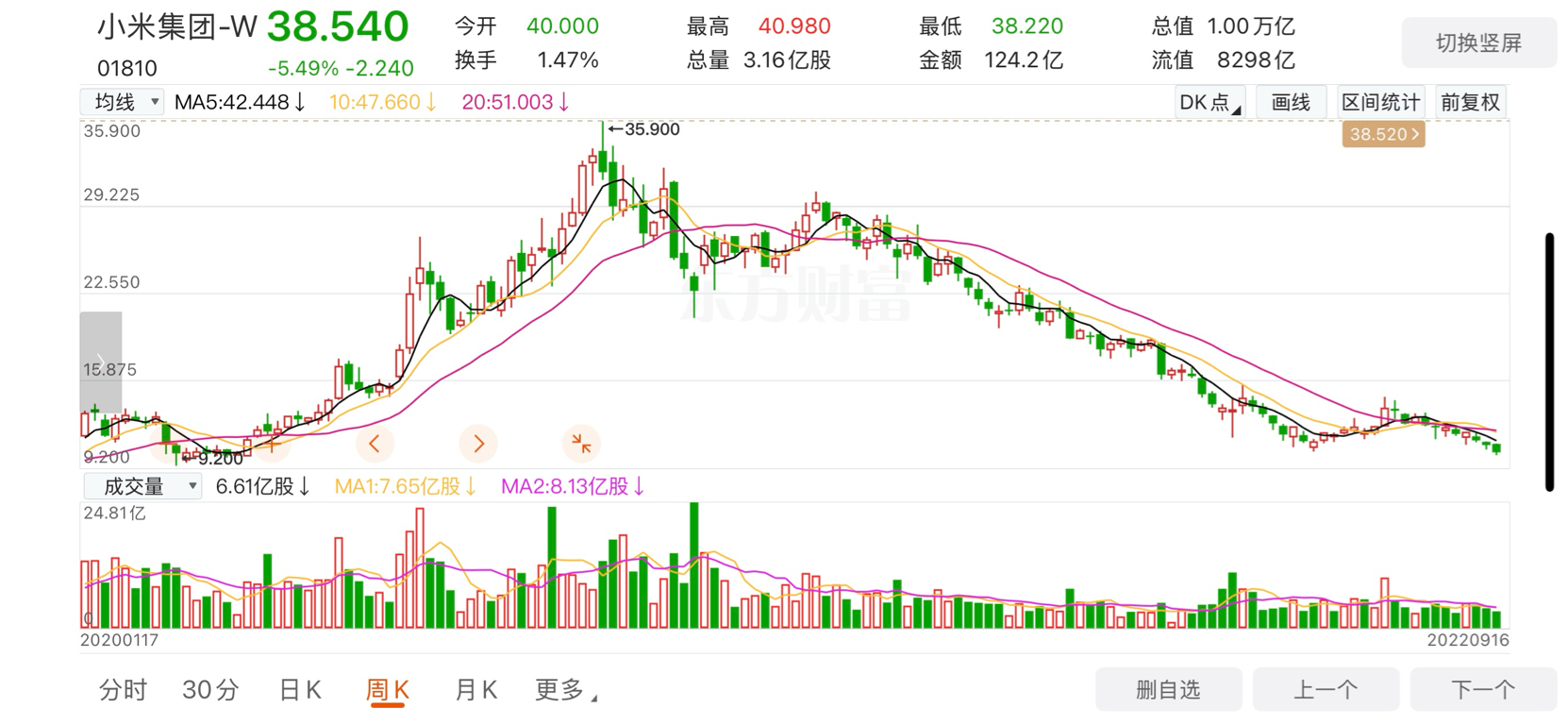Tap the ←9.200 lowest price annotation

click(x=212, y=459)
